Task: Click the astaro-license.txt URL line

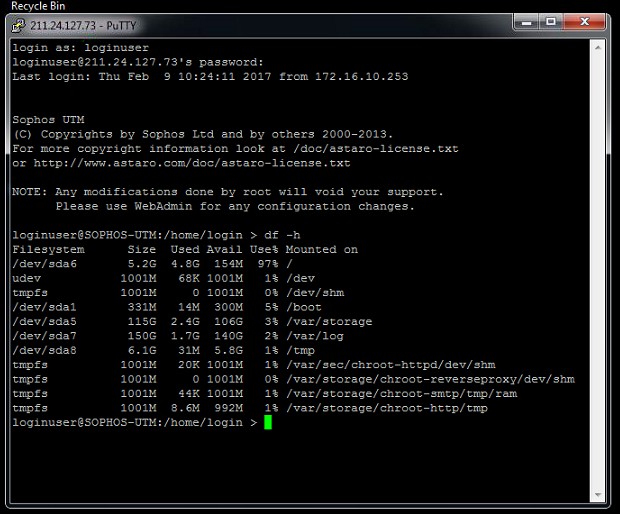Action: (x=181, y=163)
